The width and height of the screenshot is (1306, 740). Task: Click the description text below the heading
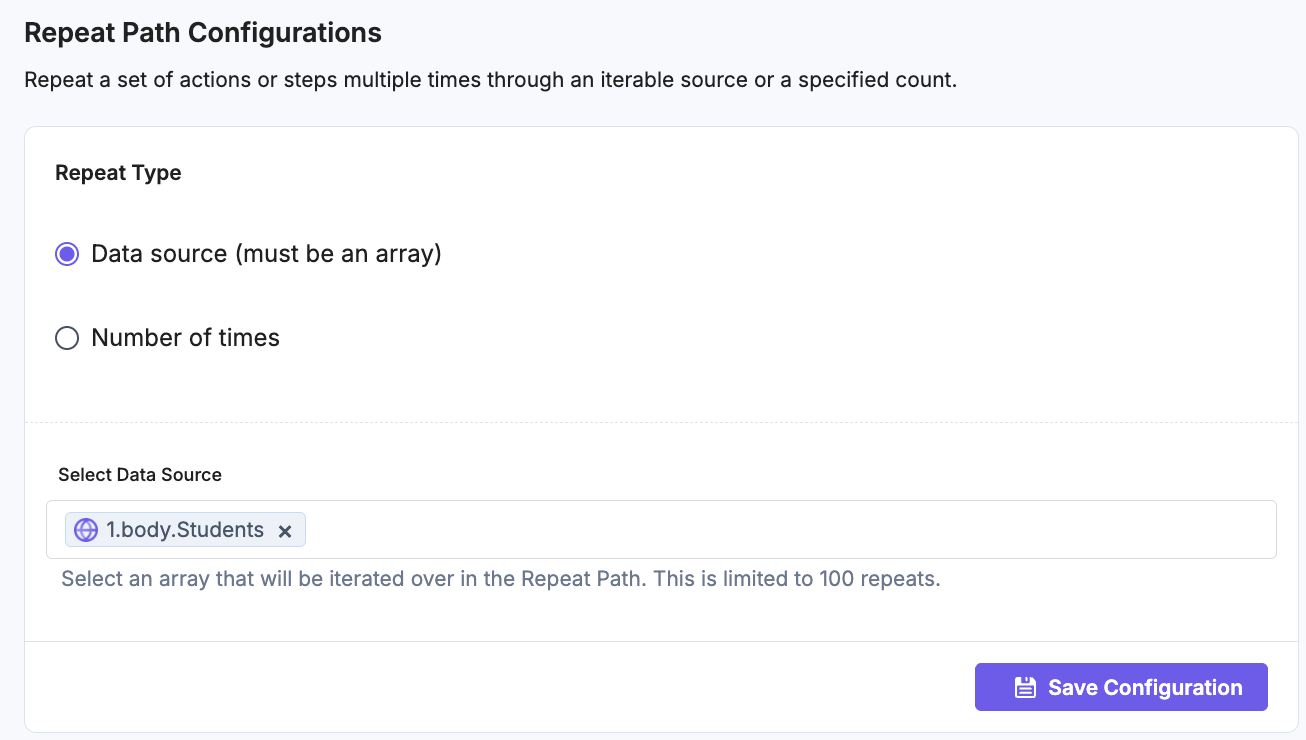(490, 80)
